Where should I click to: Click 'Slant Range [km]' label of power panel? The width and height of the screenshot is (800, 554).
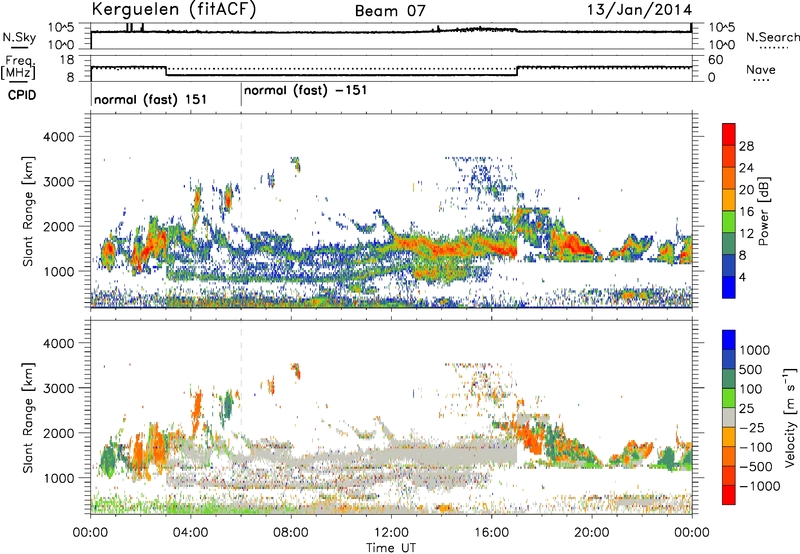(x=28, y=211)
